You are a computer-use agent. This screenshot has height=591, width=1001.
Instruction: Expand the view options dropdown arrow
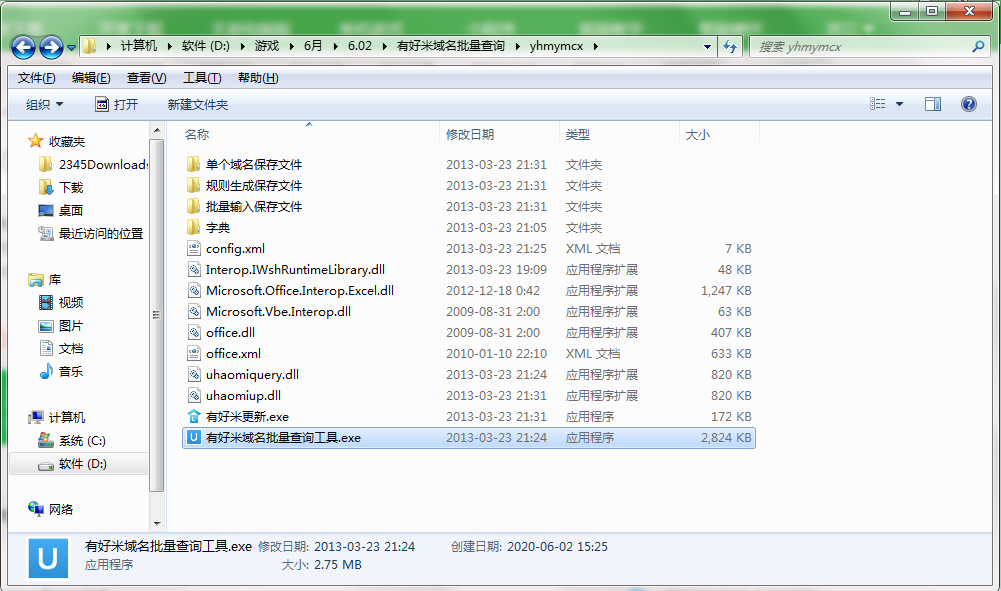pos(899,104)
